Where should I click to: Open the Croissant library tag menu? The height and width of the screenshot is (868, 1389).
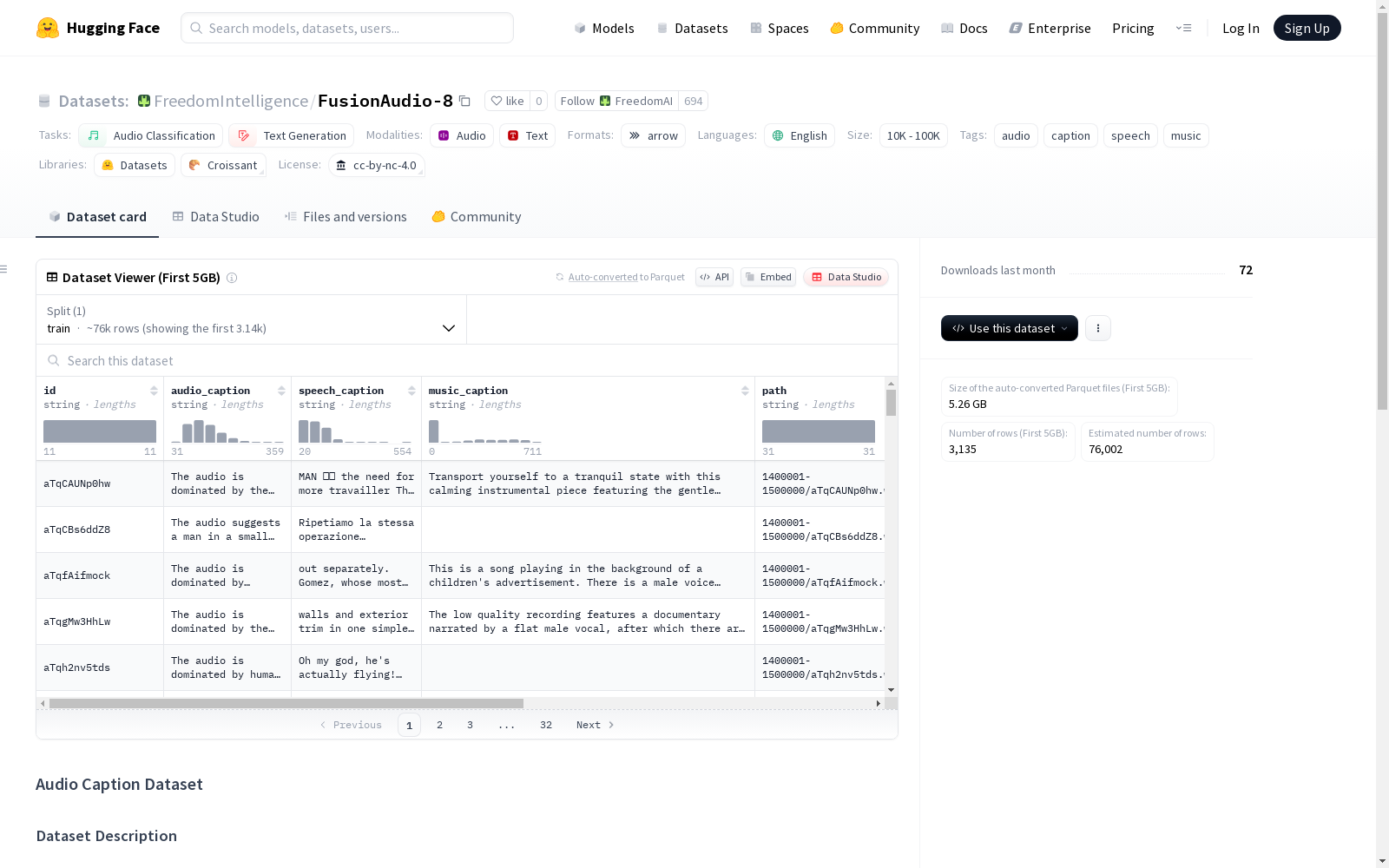tap(223, 165)
